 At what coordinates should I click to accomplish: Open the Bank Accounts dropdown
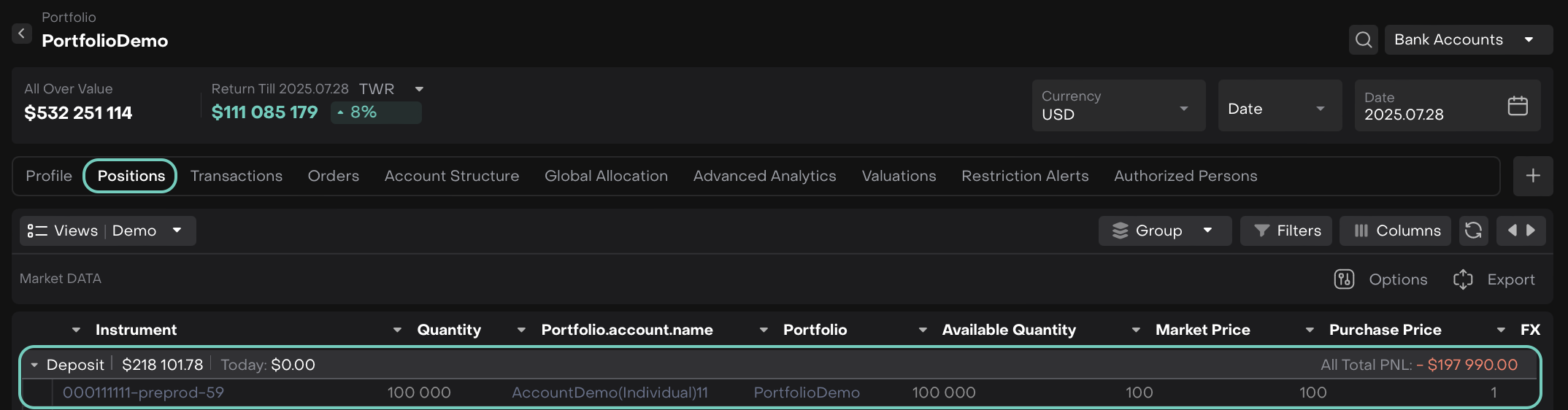coord(1467,39)
